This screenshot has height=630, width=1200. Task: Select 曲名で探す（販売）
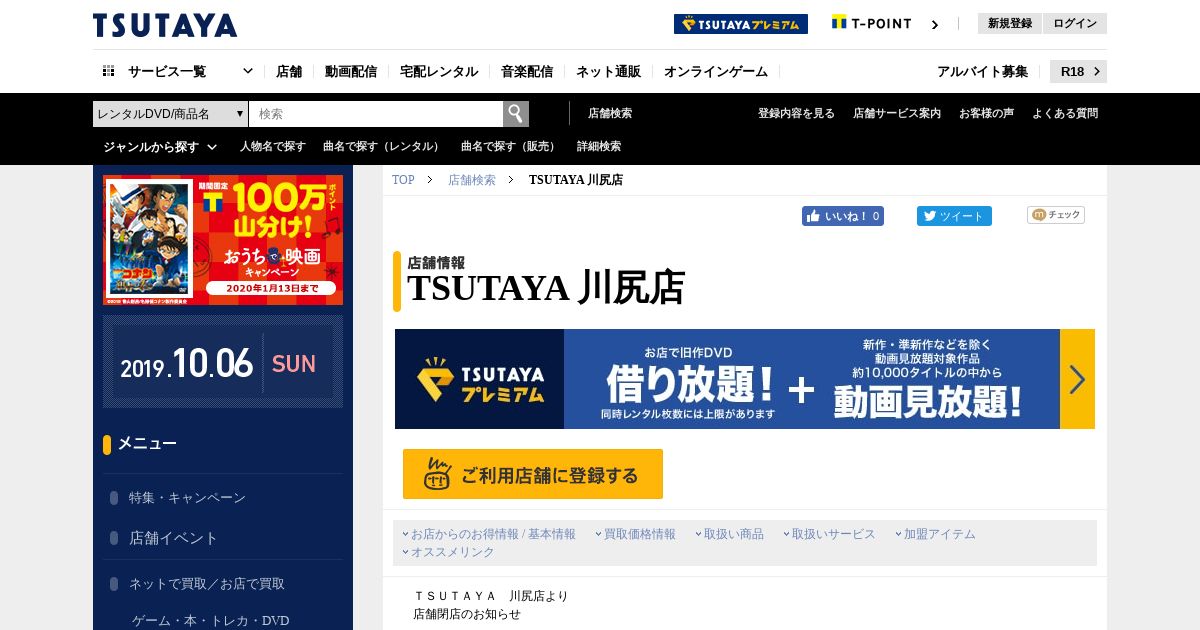510,146
